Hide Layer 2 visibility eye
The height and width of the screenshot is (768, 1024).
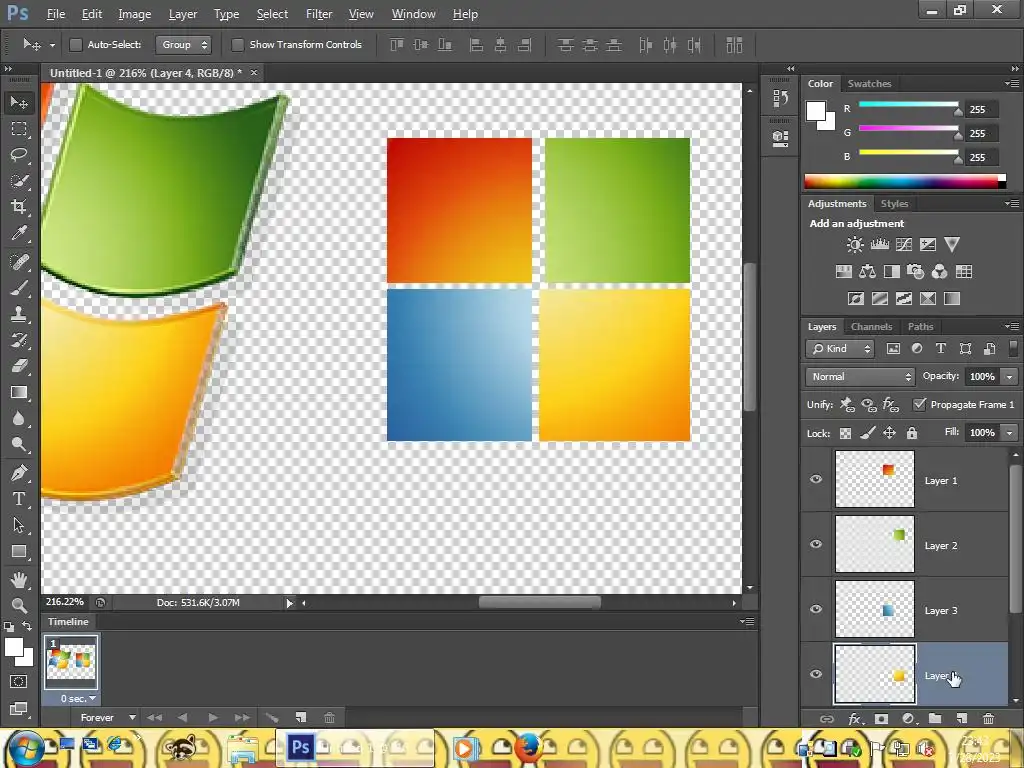(x=816, y=544)
